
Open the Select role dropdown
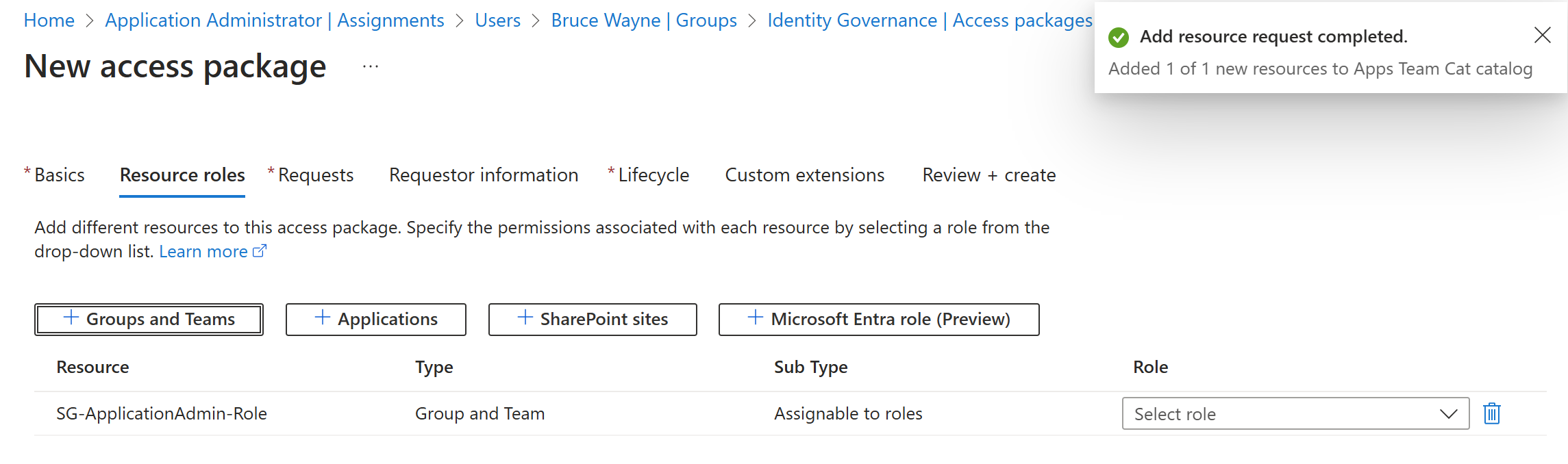coord(1295,413)
